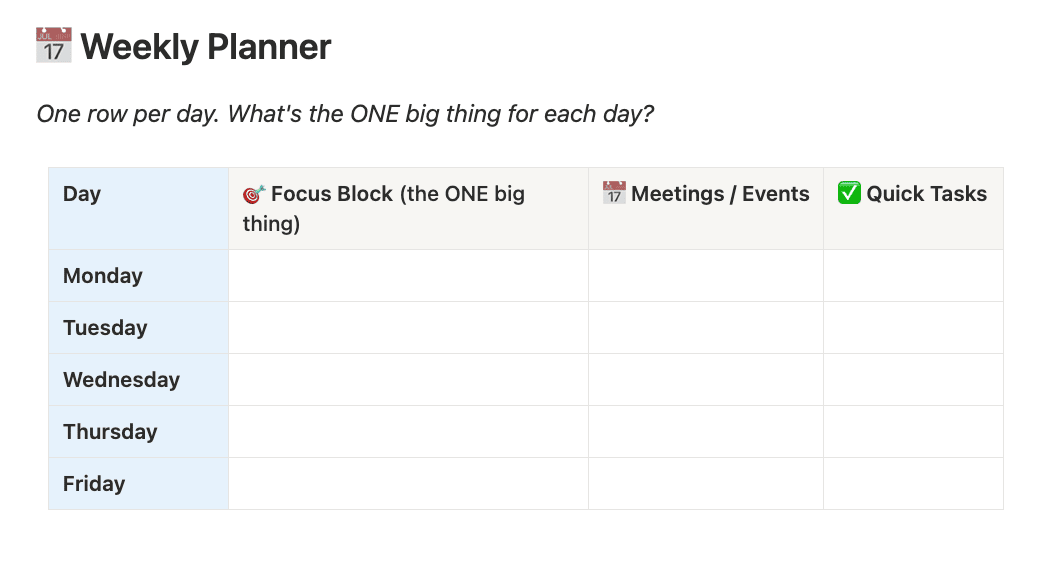The height and width of the screenshot is (564, 1064).
Task: Click Wednesday's Quick Tasks cell
Action: tap(913, 380)
